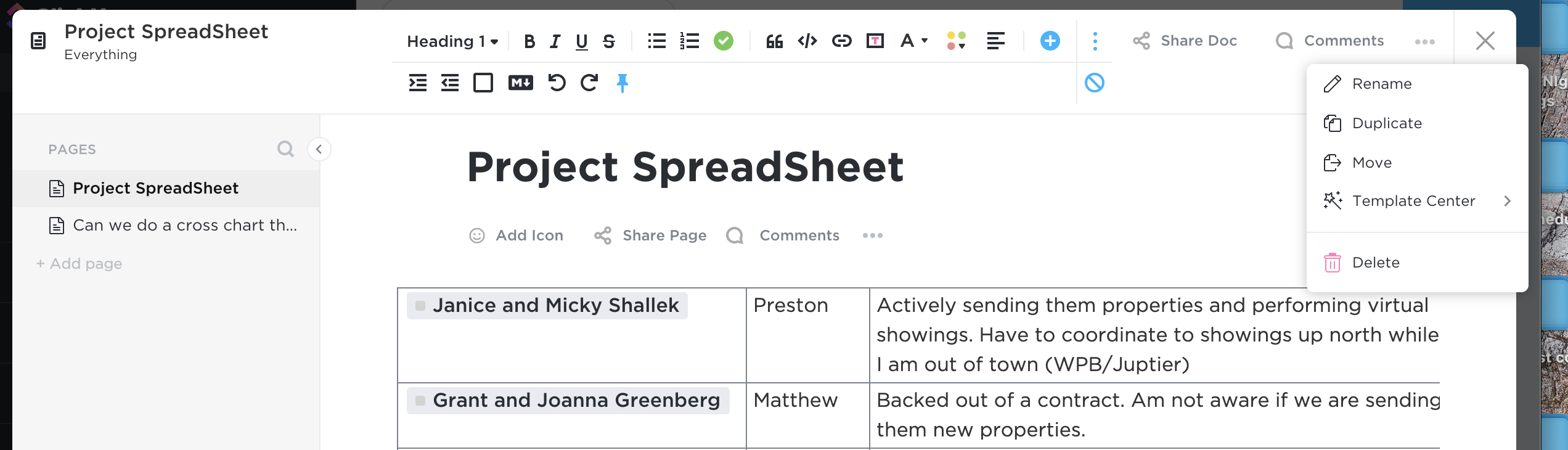Image resolution: width=1568 pixels, height=450 pixels.
Task: Toggle strikethrough formatting
Action: pyautogui.click(x=609, y=41)
